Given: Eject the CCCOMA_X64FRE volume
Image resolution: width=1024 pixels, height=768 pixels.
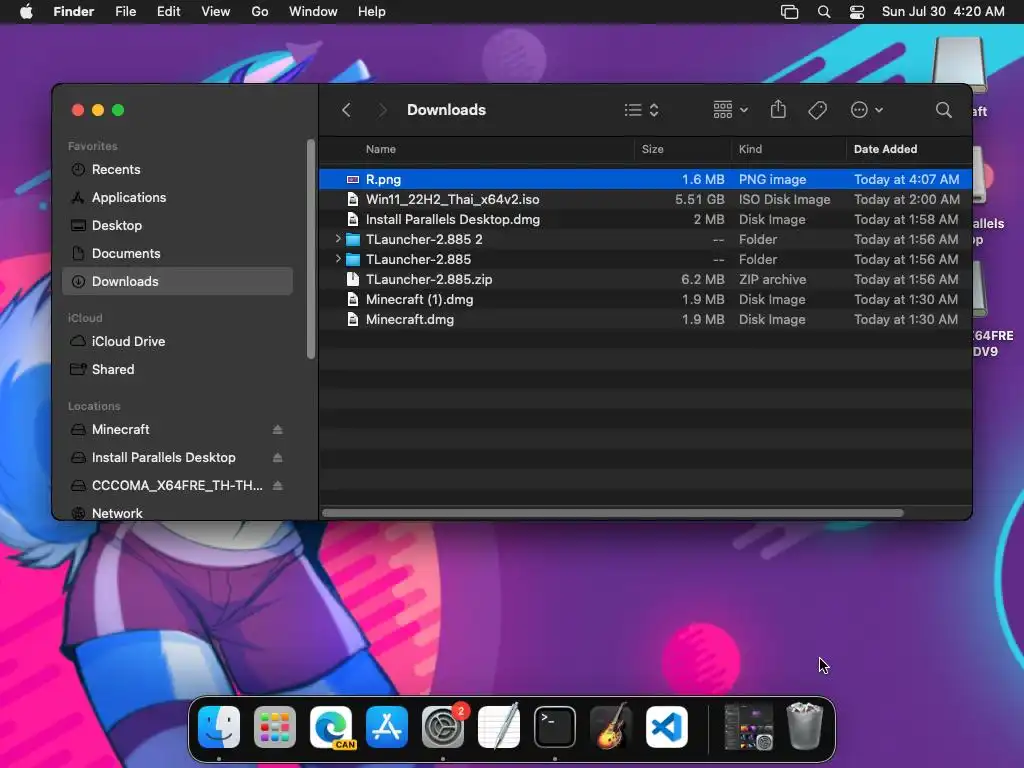Looking at the screenshot, I should pos(278,485).
